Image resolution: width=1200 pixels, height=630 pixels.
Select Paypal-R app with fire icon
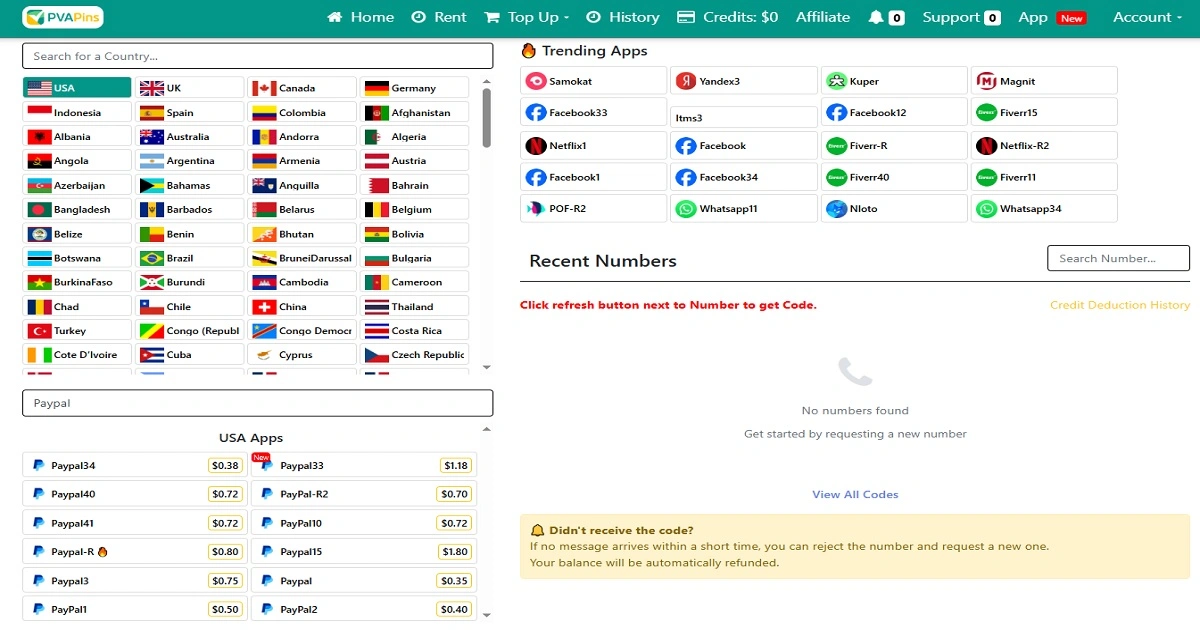134,551
